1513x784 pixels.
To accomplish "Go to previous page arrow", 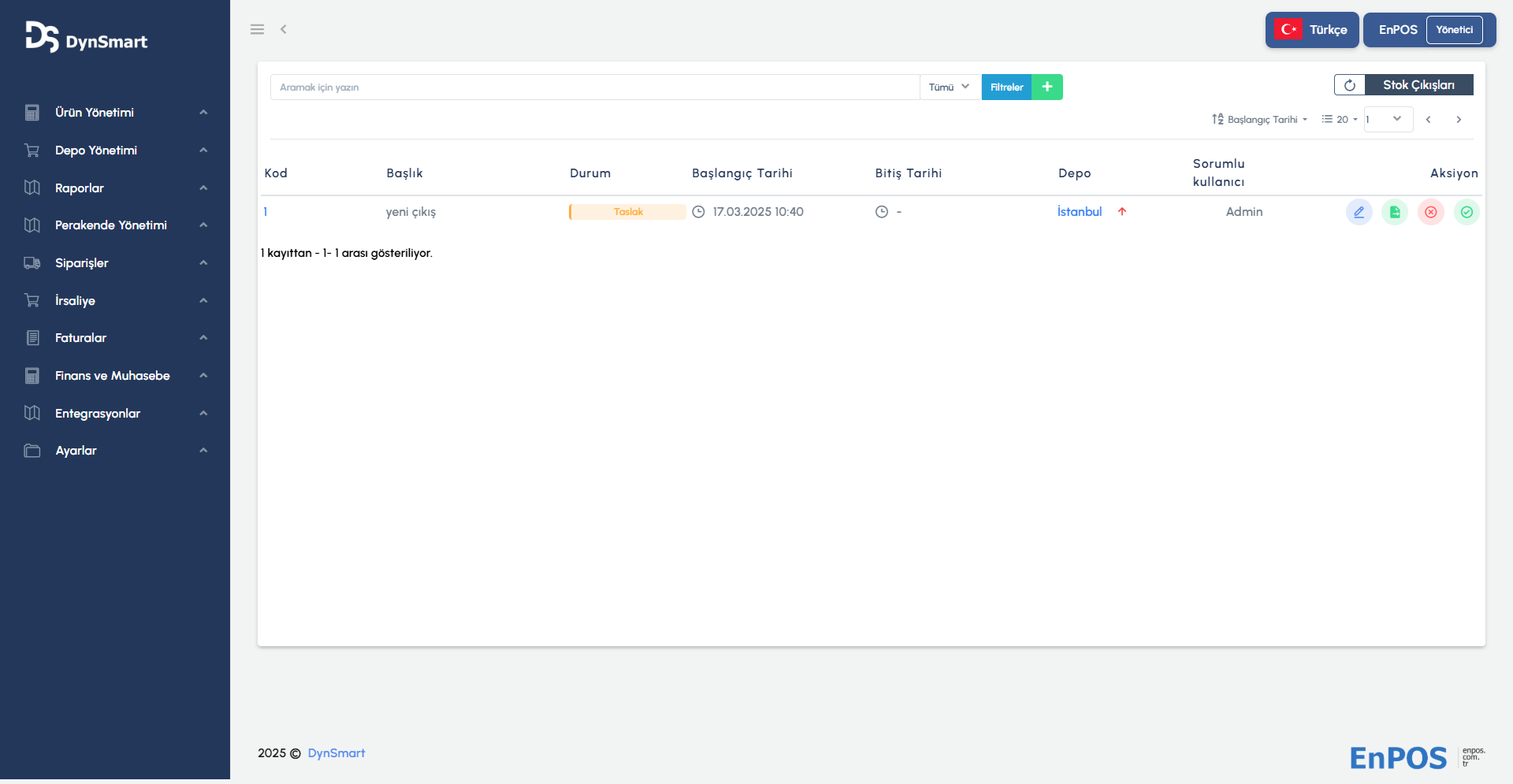I will pos(1428,120).
